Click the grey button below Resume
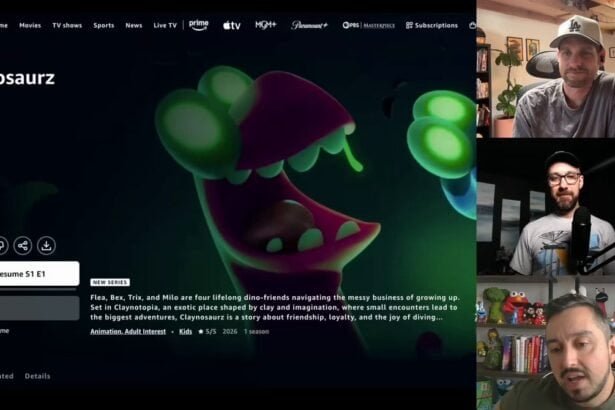Image resolution: width=615 pixels, height=410 pixels. (x=39, y=308)
